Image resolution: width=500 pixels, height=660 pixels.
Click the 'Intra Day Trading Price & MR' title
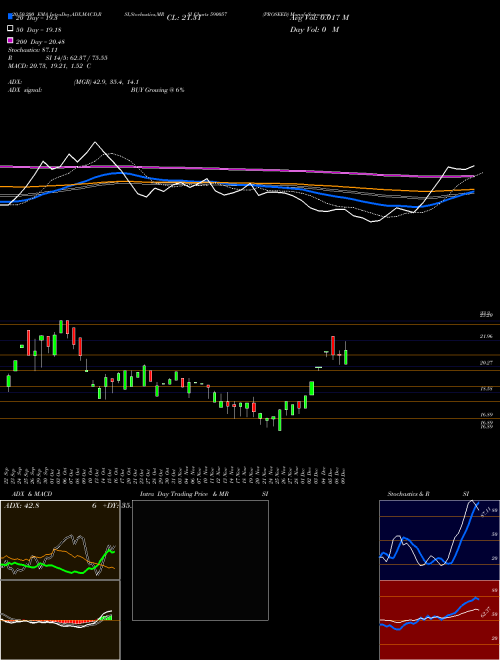[184, 494]
